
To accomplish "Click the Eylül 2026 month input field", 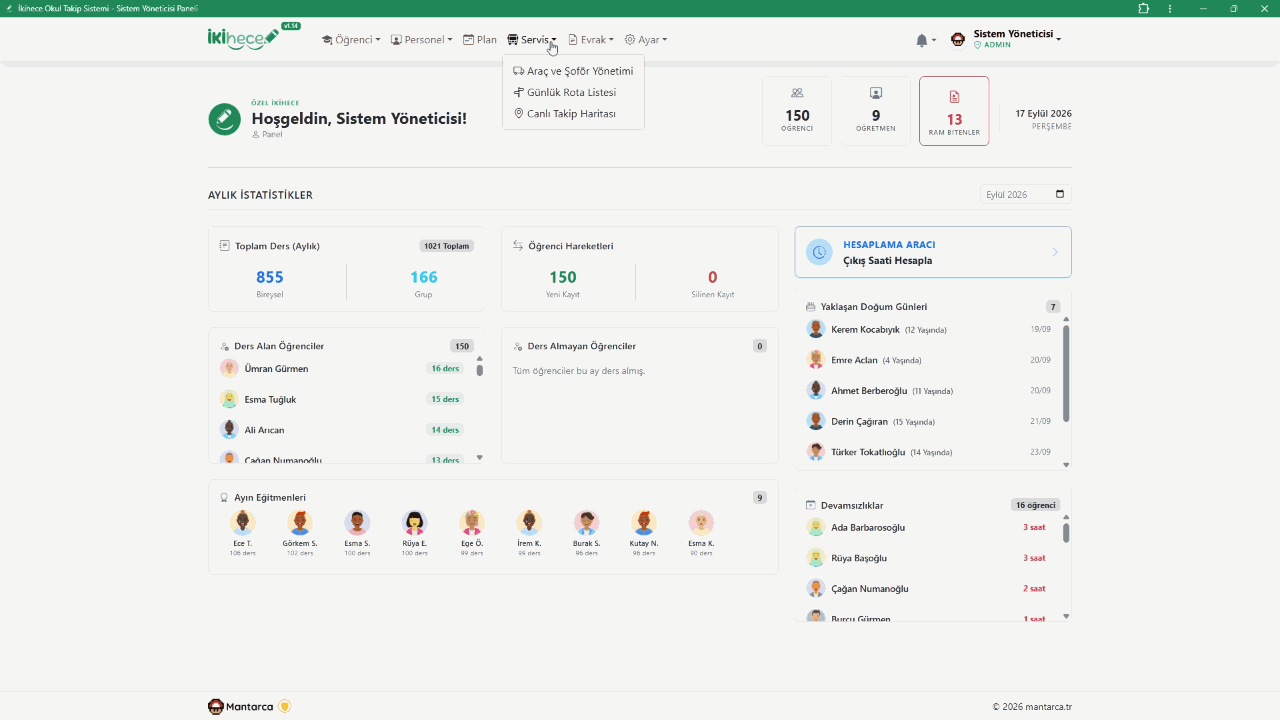I will pos(1026,194).
